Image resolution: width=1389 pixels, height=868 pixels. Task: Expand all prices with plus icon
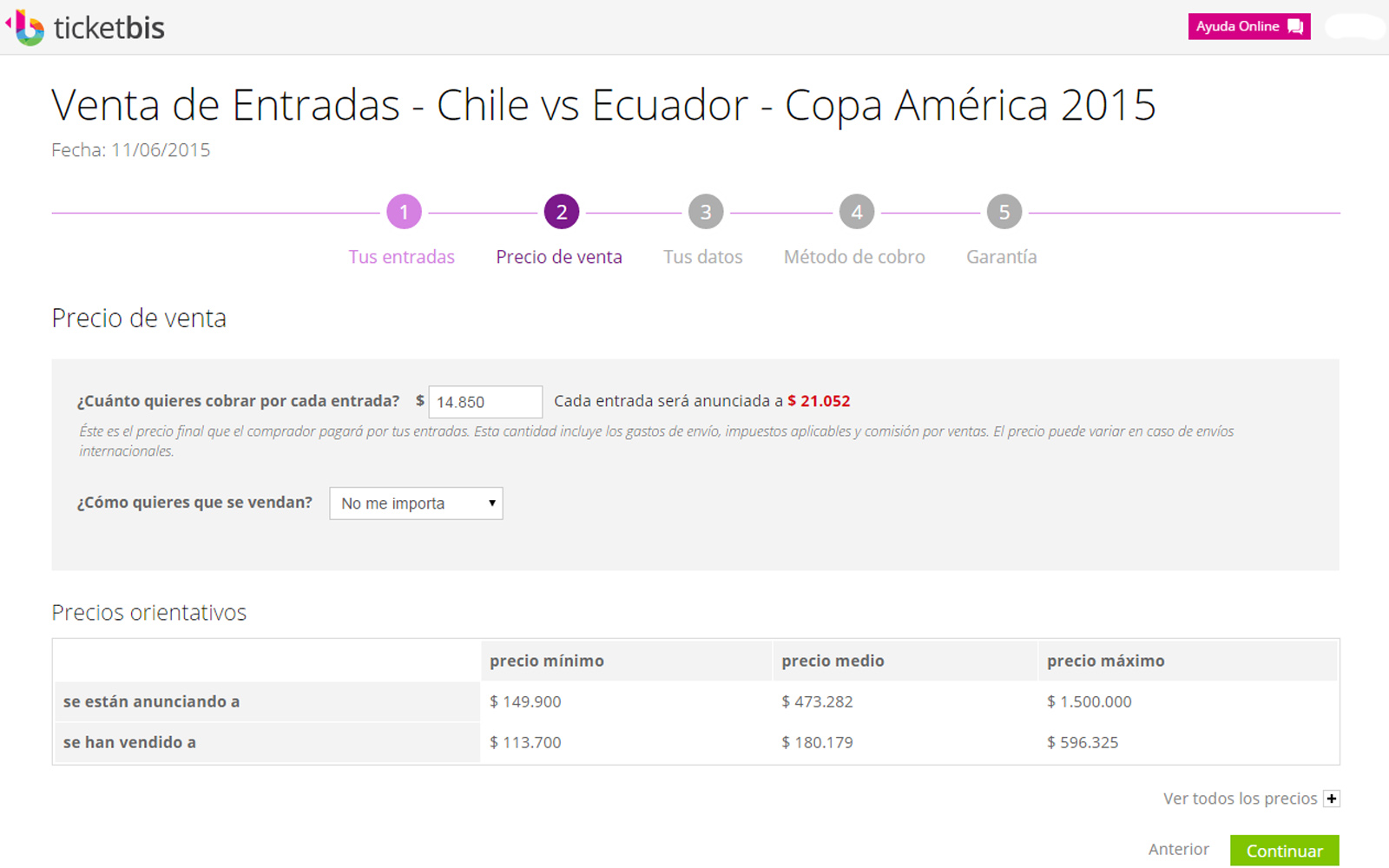click(1332, 799)
